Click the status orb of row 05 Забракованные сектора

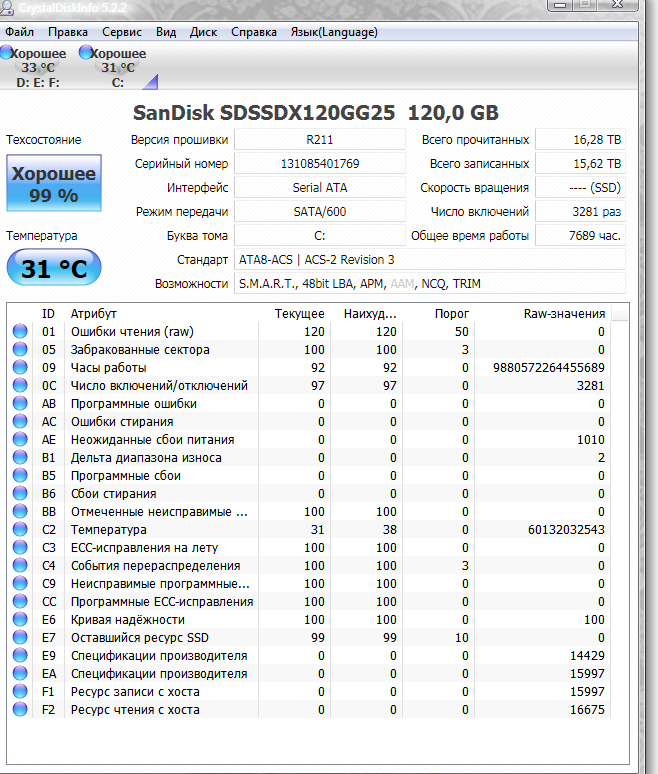pos(20,349)
